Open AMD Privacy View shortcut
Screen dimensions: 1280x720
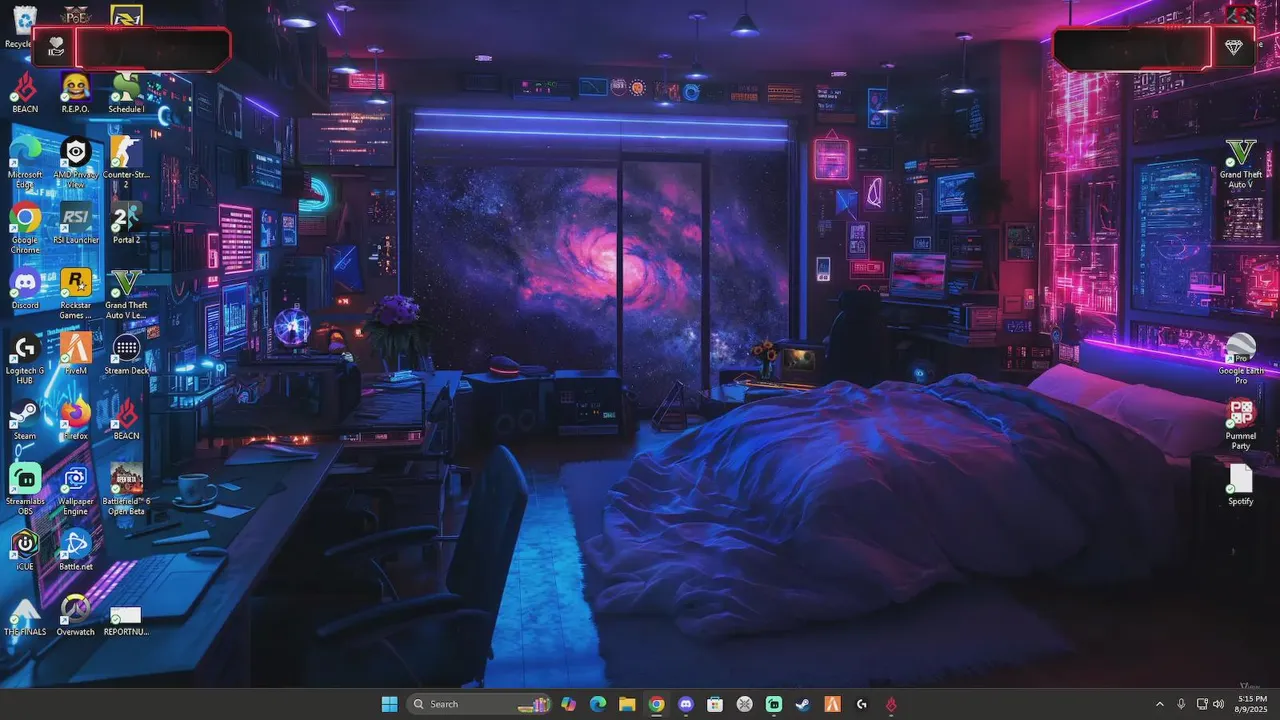point(76,162)
